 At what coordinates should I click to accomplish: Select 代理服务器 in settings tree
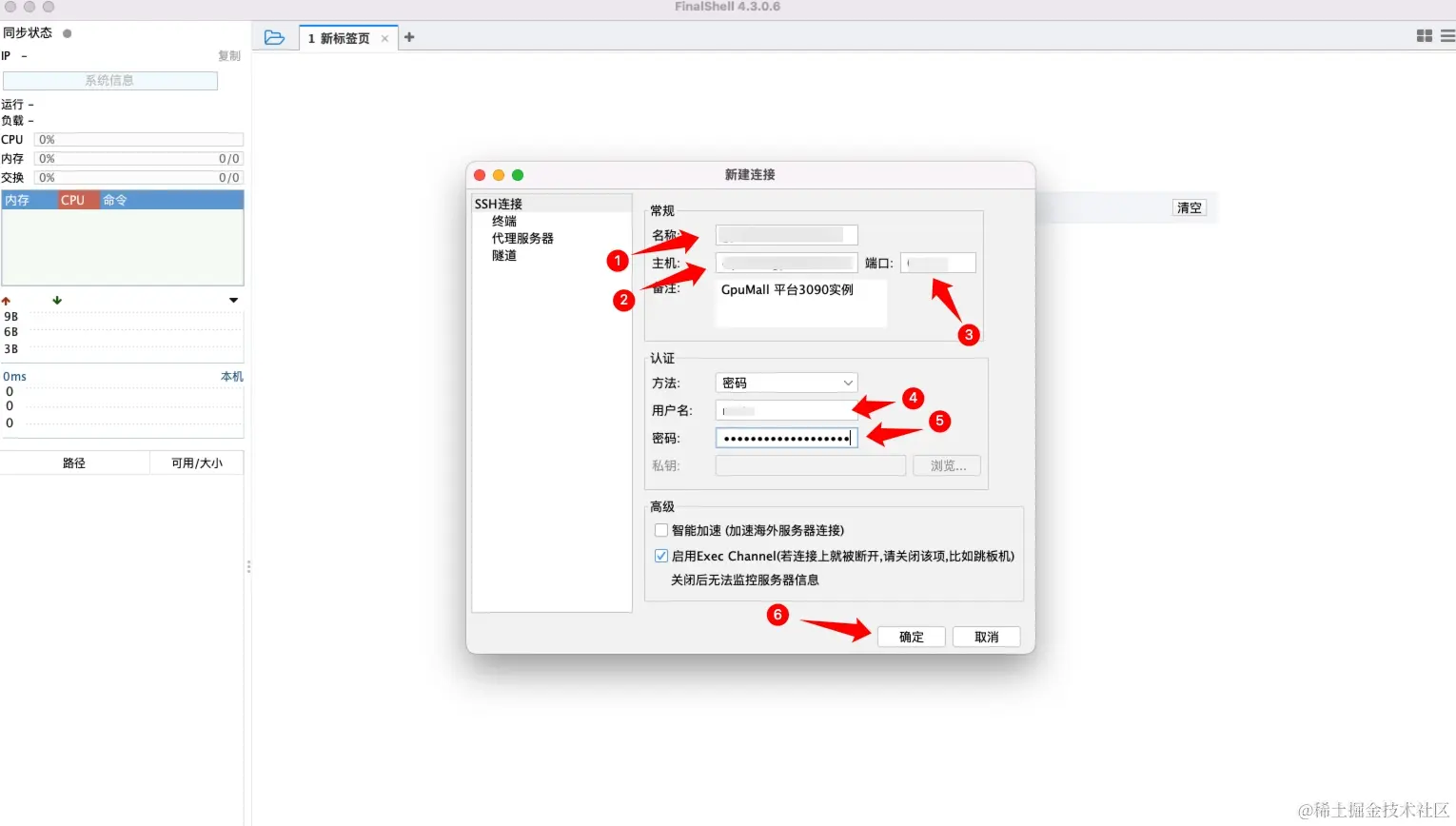coord(522,238)
